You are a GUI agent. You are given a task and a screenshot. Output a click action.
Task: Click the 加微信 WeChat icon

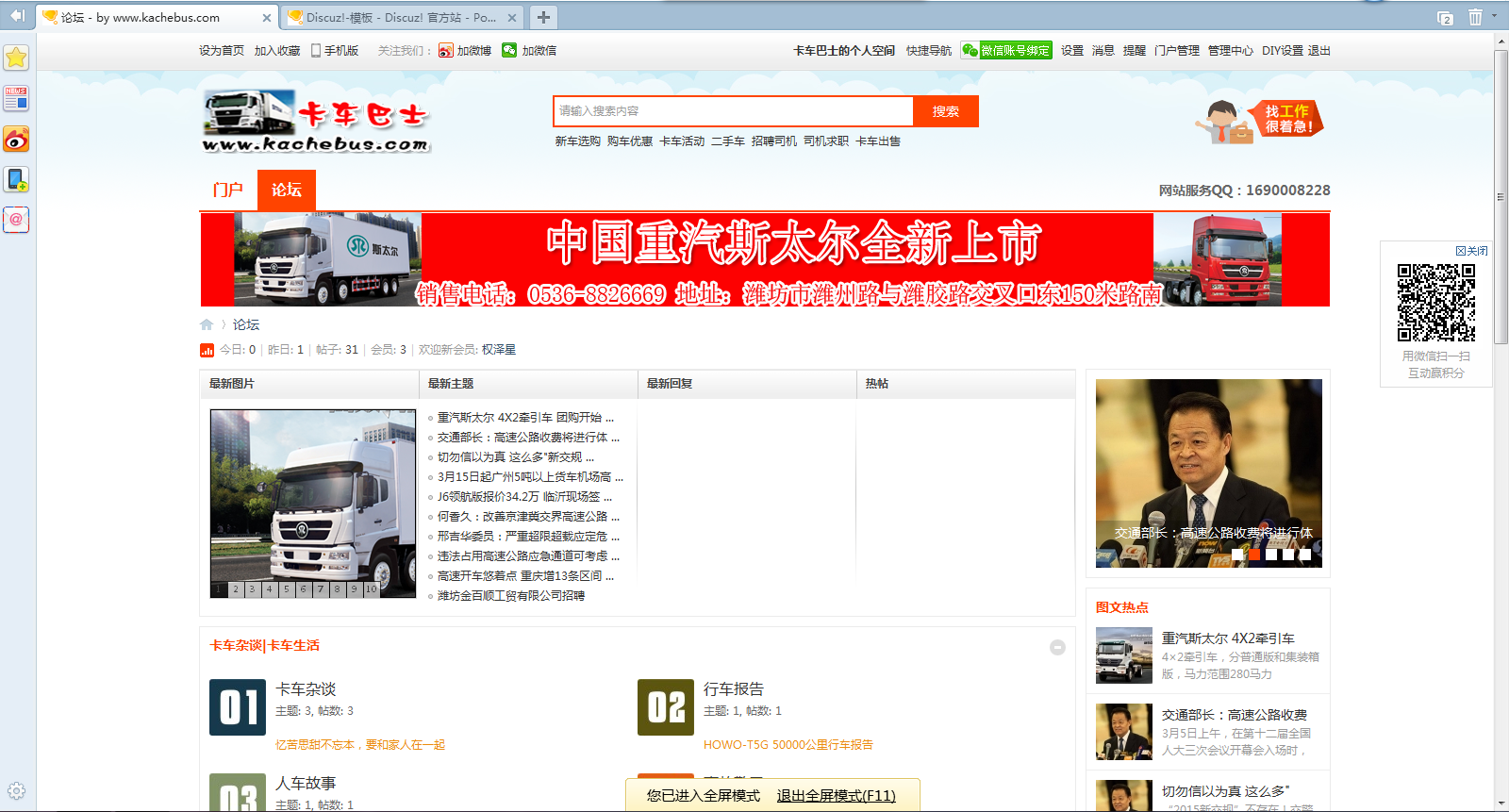pos(509,51)
